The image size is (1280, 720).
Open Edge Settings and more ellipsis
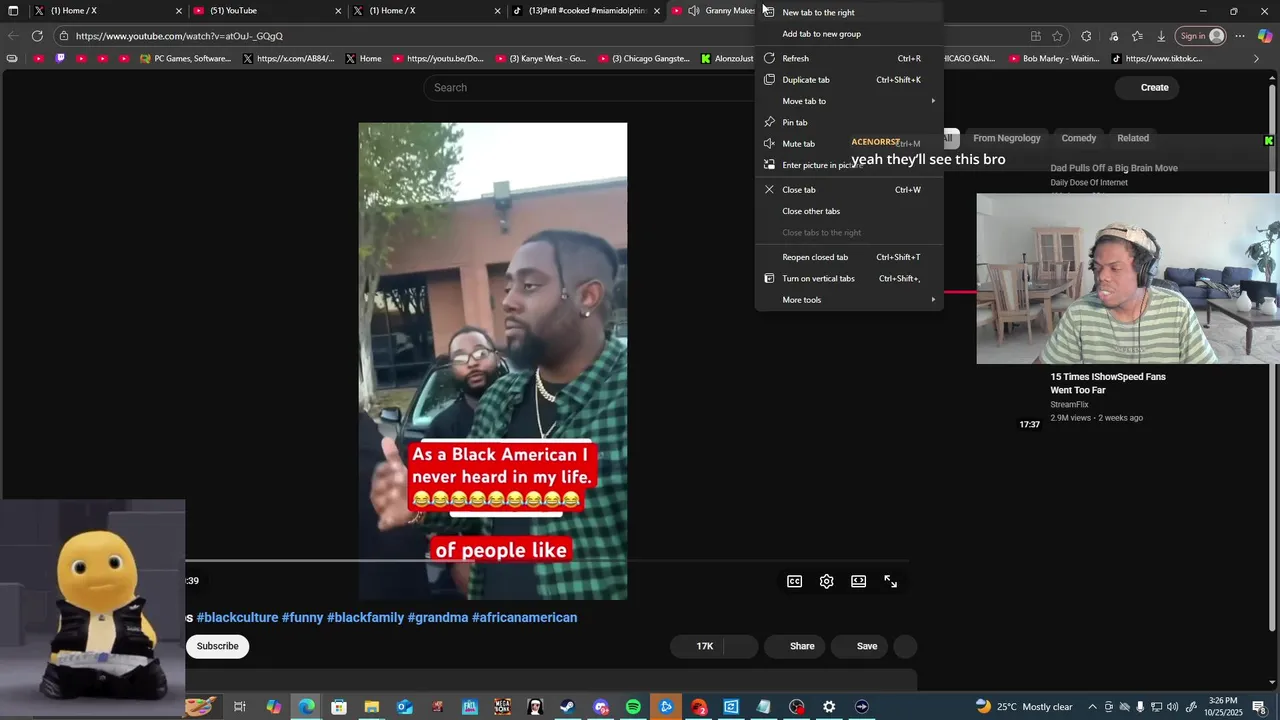point(1239,36)
